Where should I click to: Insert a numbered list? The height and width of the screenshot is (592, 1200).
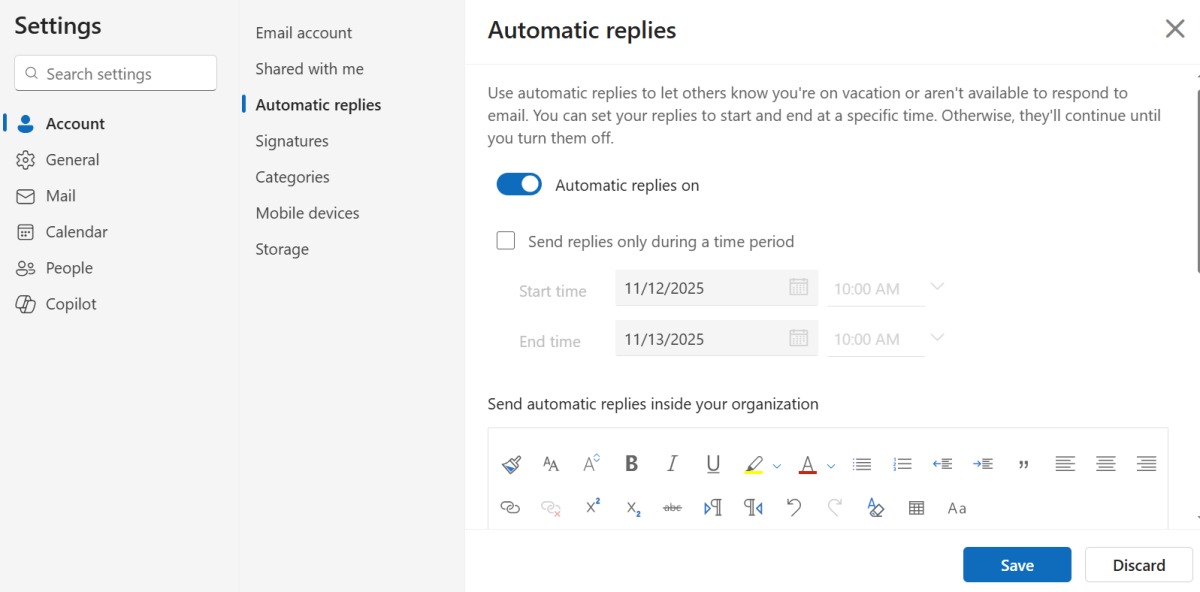901,463
